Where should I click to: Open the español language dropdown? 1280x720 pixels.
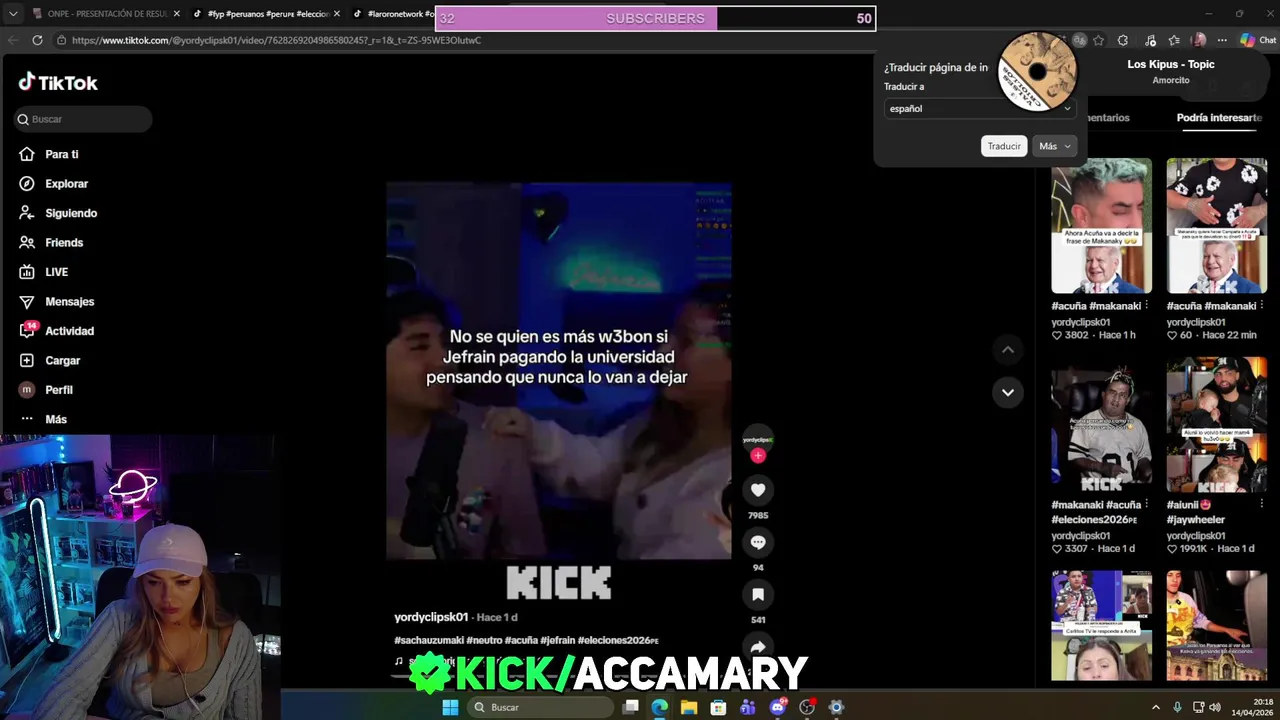[979, 108]
